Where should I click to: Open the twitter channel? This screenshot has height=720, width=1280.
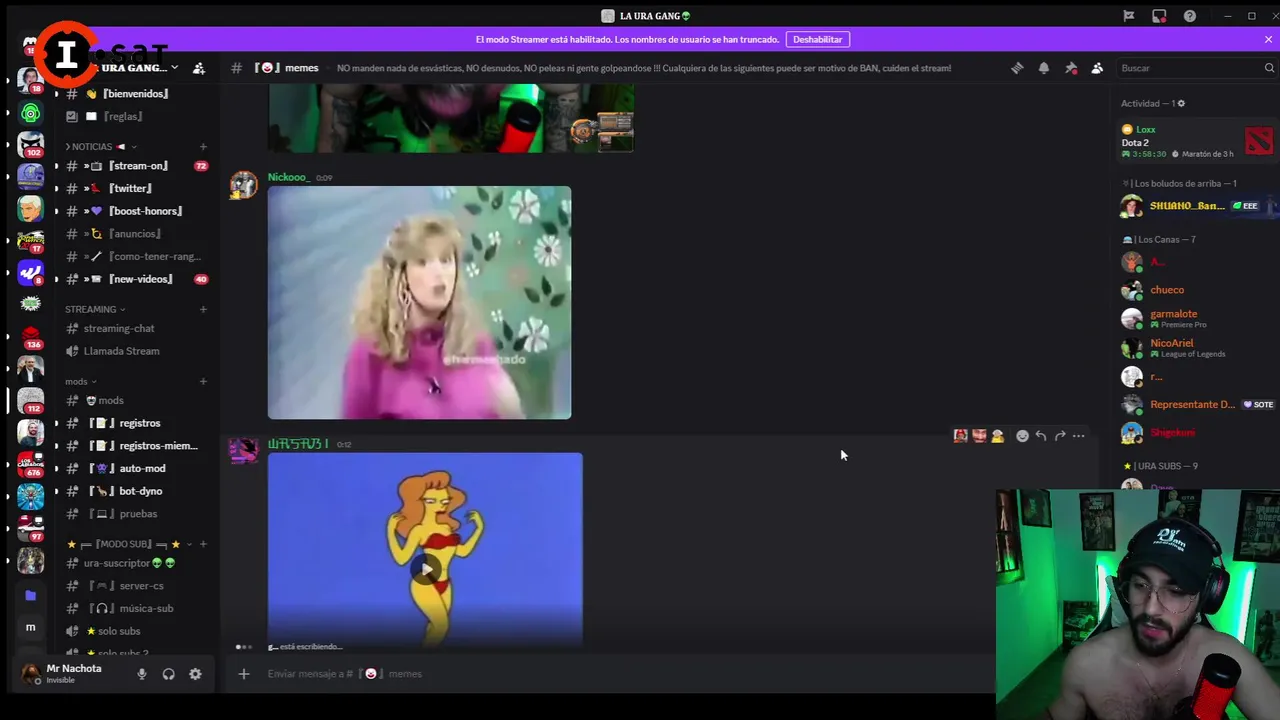click(x=135, y=188)
